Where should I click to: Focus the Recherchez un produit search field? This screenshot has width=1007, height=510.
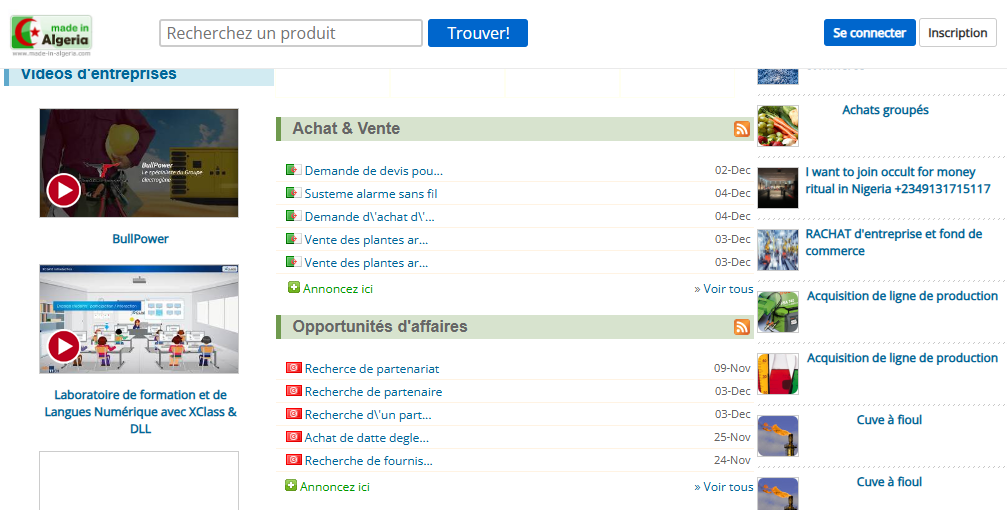pos(291,33)
